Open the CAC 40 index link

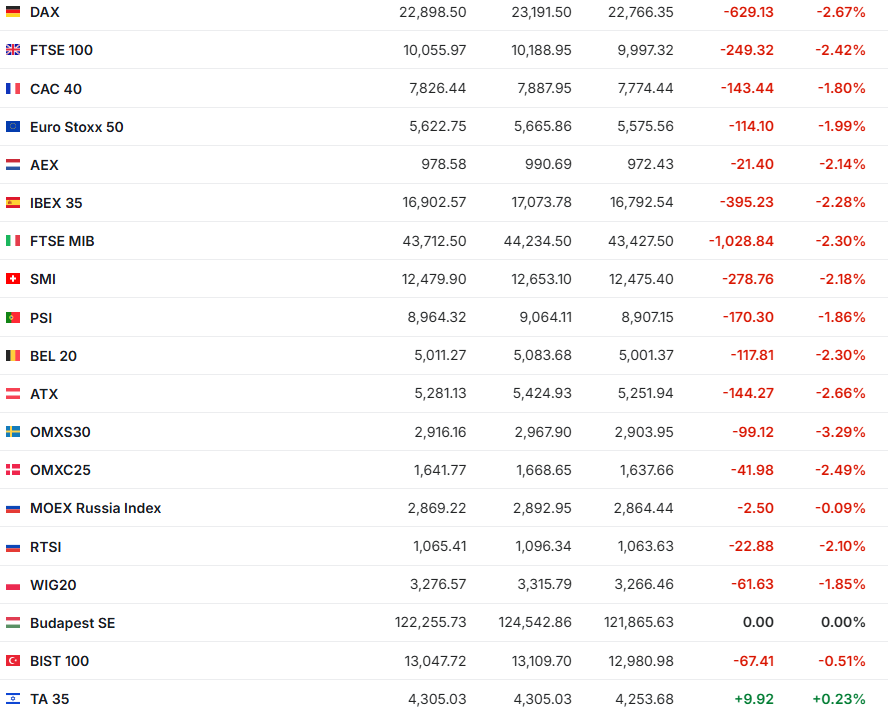56,89
